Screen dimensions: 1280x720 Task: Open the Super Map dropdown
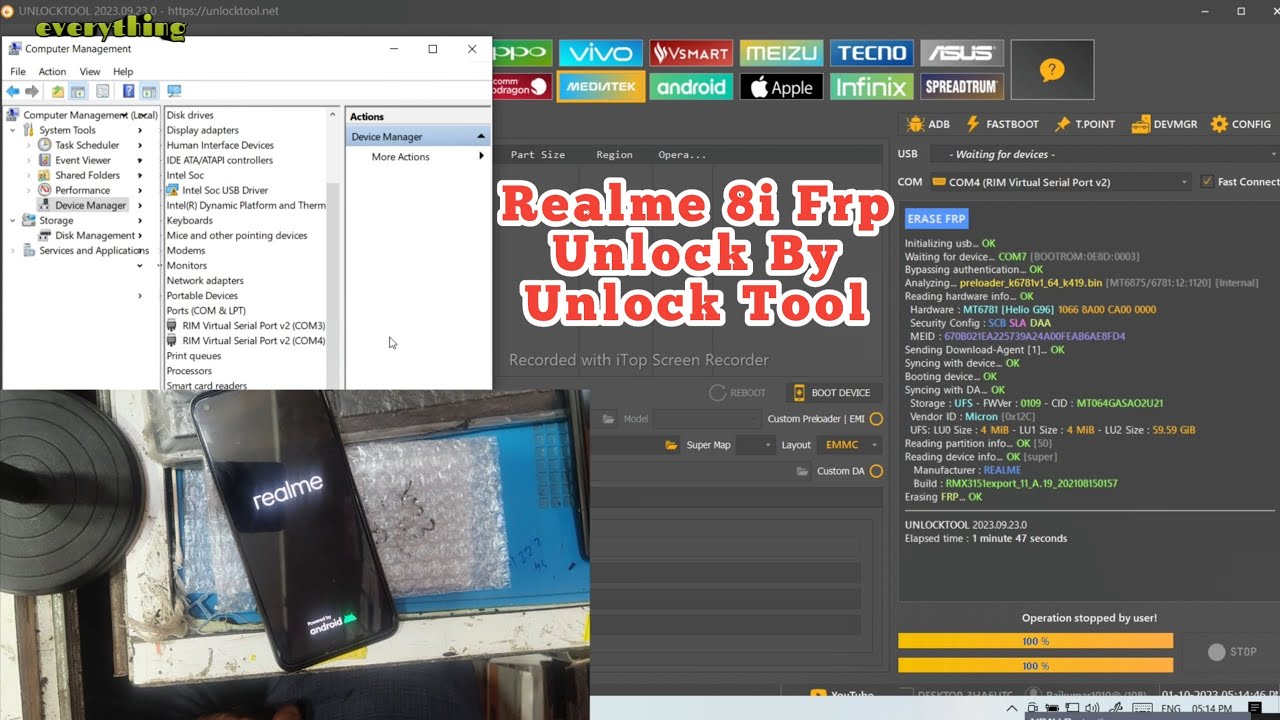[755, 445]
